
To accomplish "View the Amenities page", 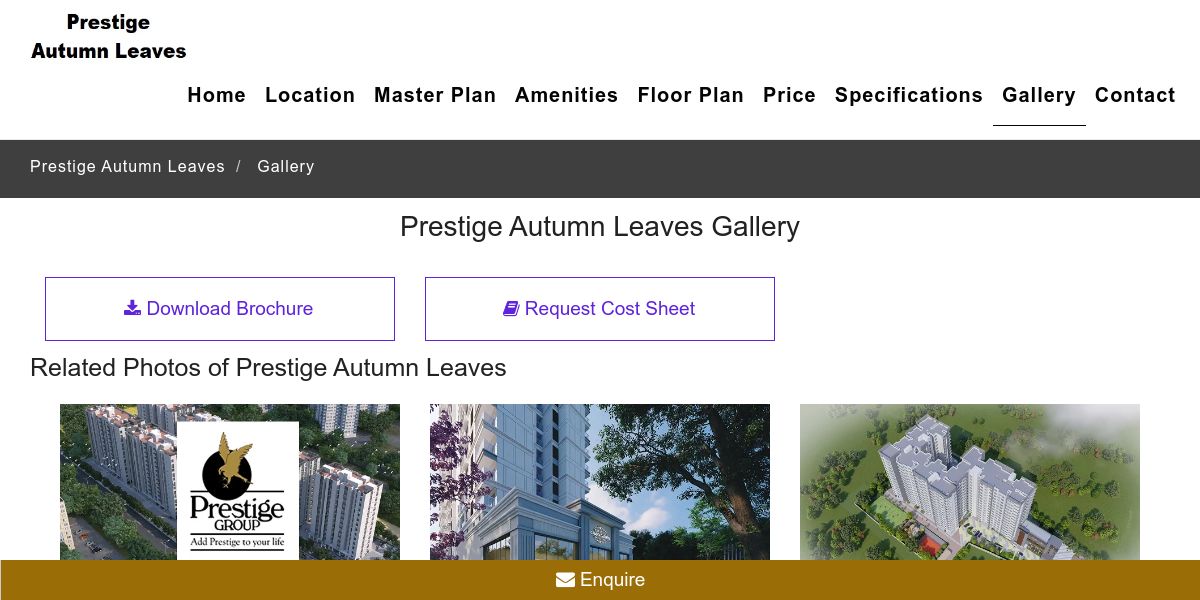I will (566, 95).
